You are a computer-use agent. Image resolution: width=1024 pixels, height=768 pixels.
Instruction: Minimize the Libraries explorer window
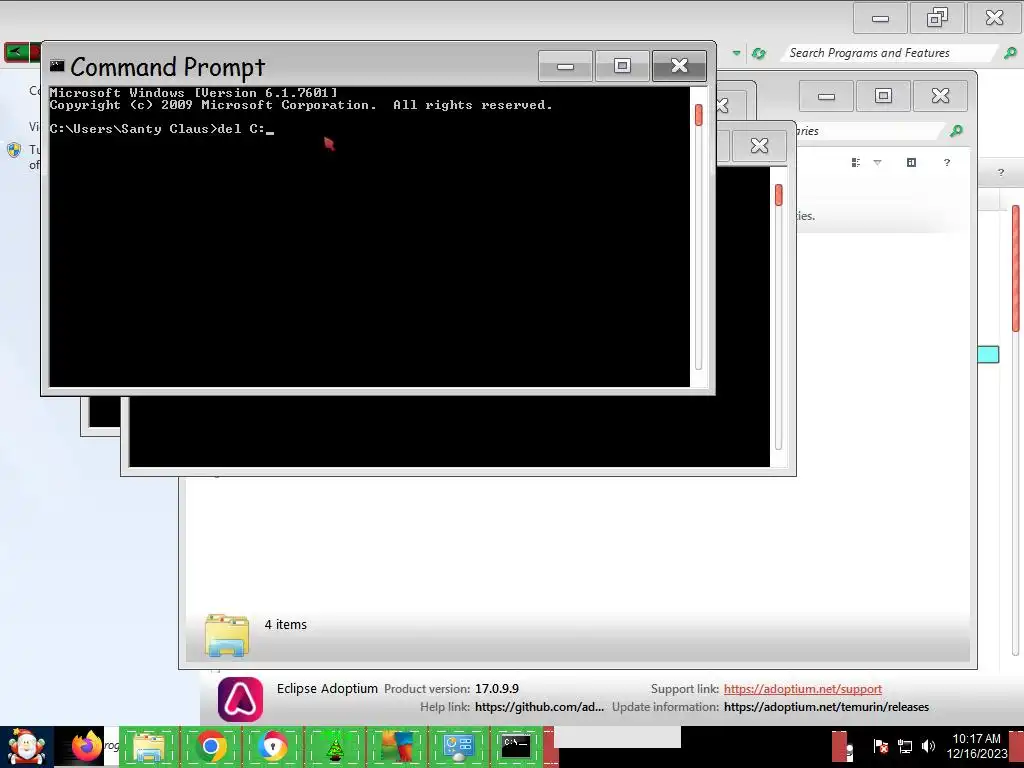click(x=826, y=96)
